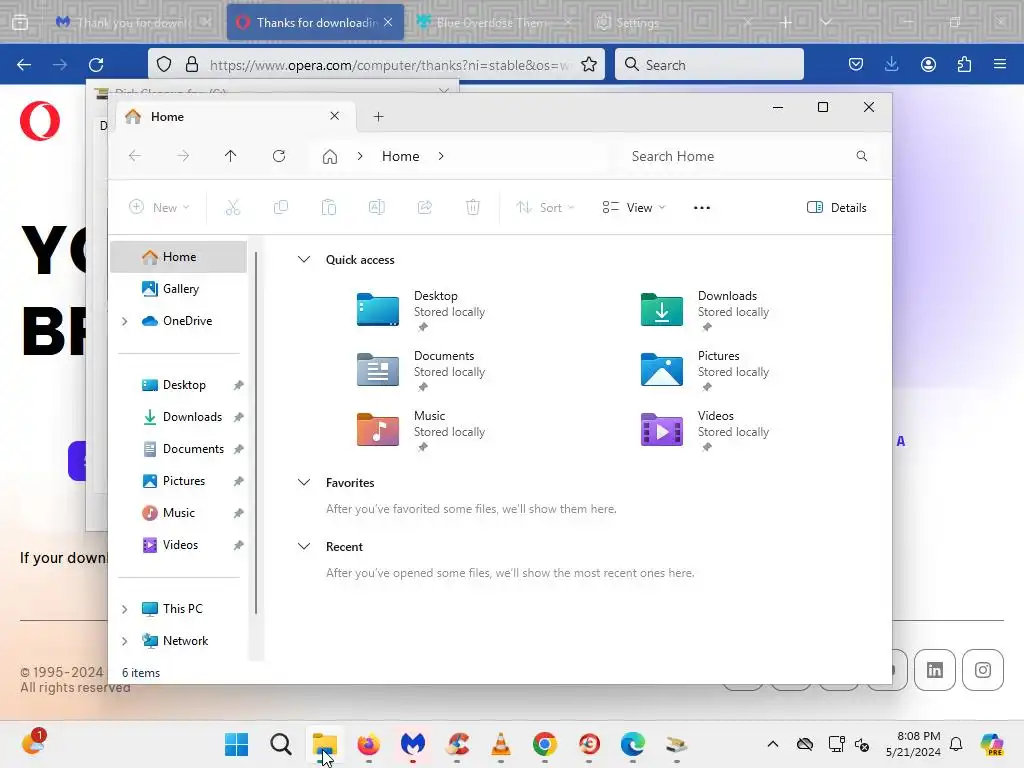
Task: Collapse the Quick access section
Action: [x=304, y=259]
